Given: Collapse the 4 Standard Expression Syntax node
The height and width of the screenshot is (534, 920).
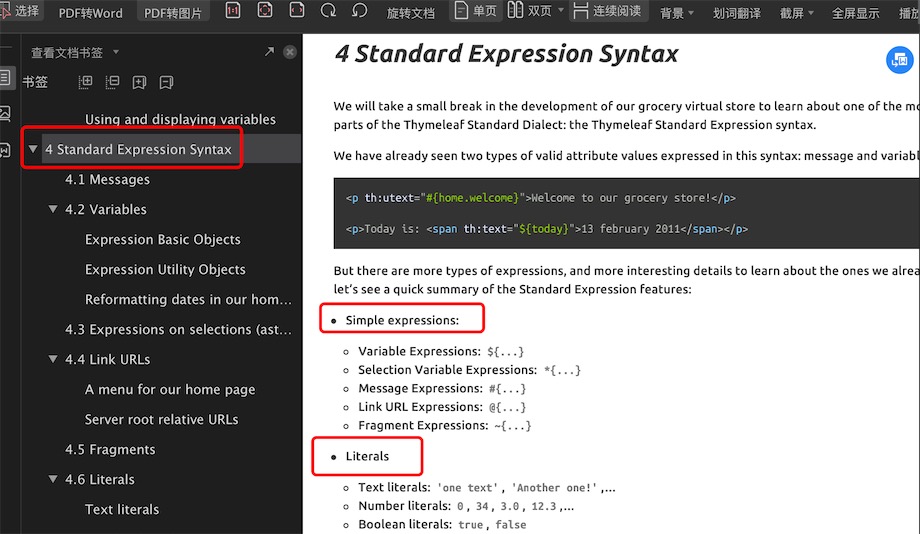Looking at the screenshot, I should (x=33, y=149).
